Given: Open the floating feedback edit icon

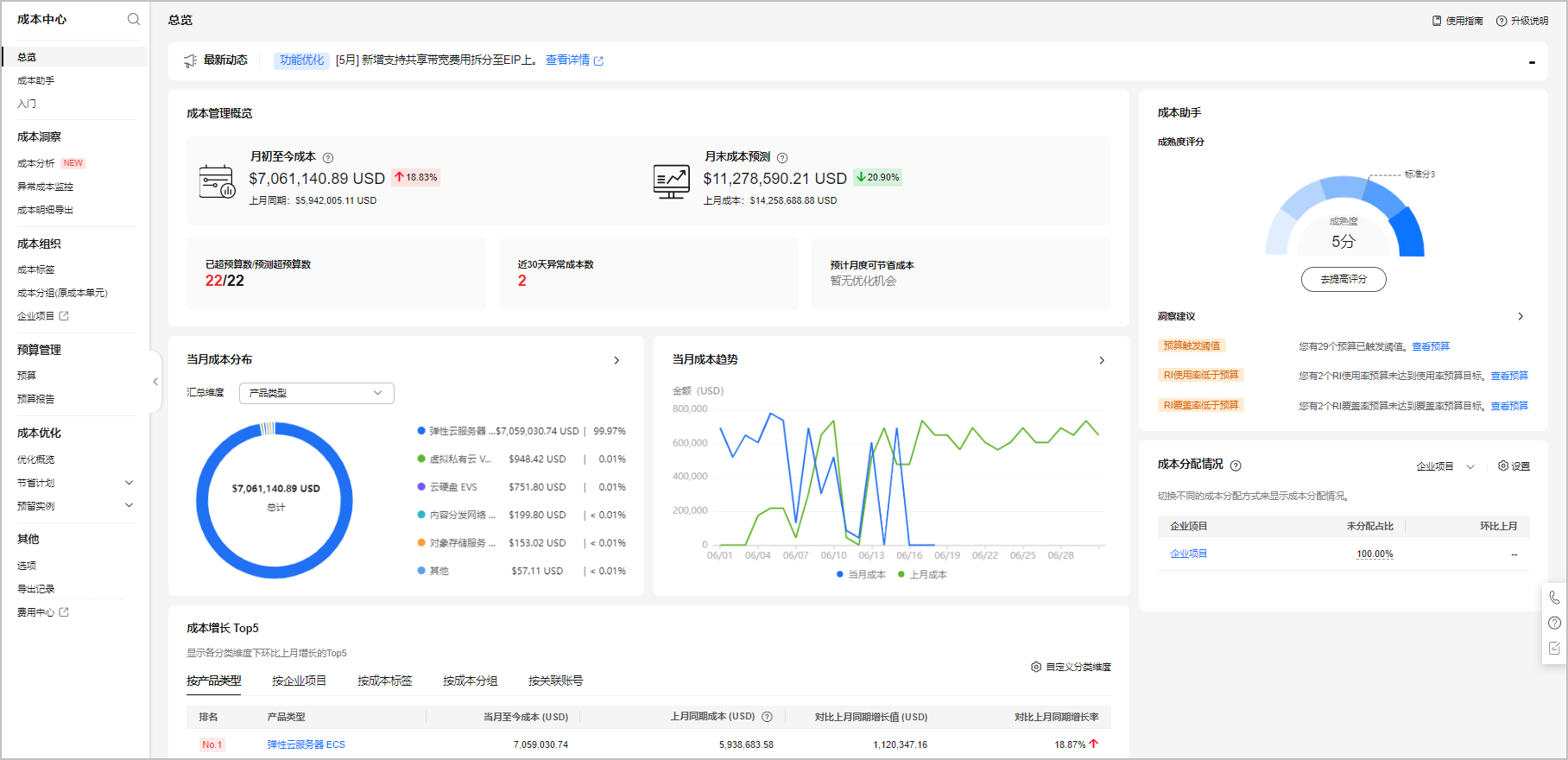Looking at the screenshot, I should pos(1554,648).
